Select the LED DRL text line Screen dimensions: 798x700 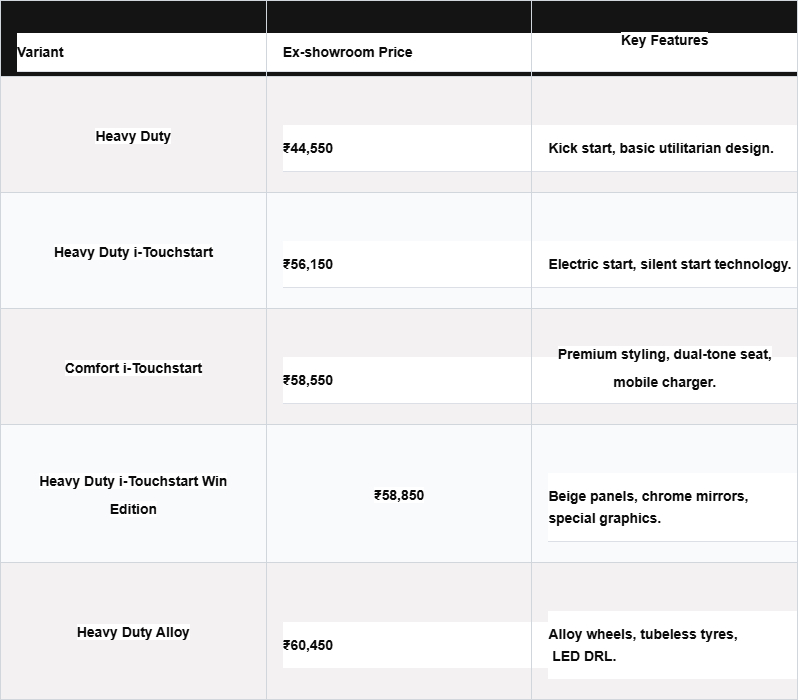[x=584, y=656]
